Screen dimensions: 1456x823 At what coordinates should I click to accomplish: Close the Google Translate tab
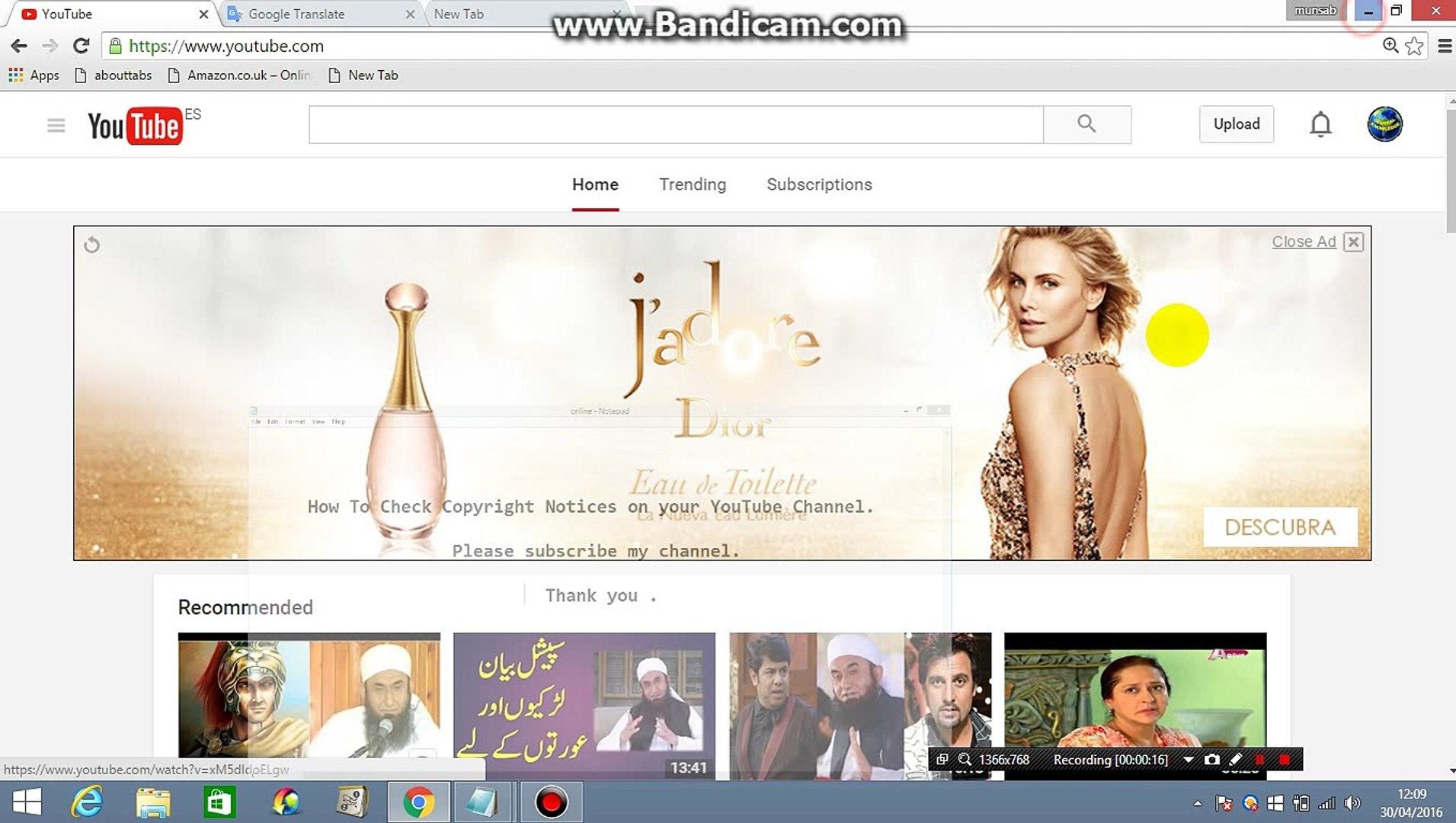pos(410,14)
